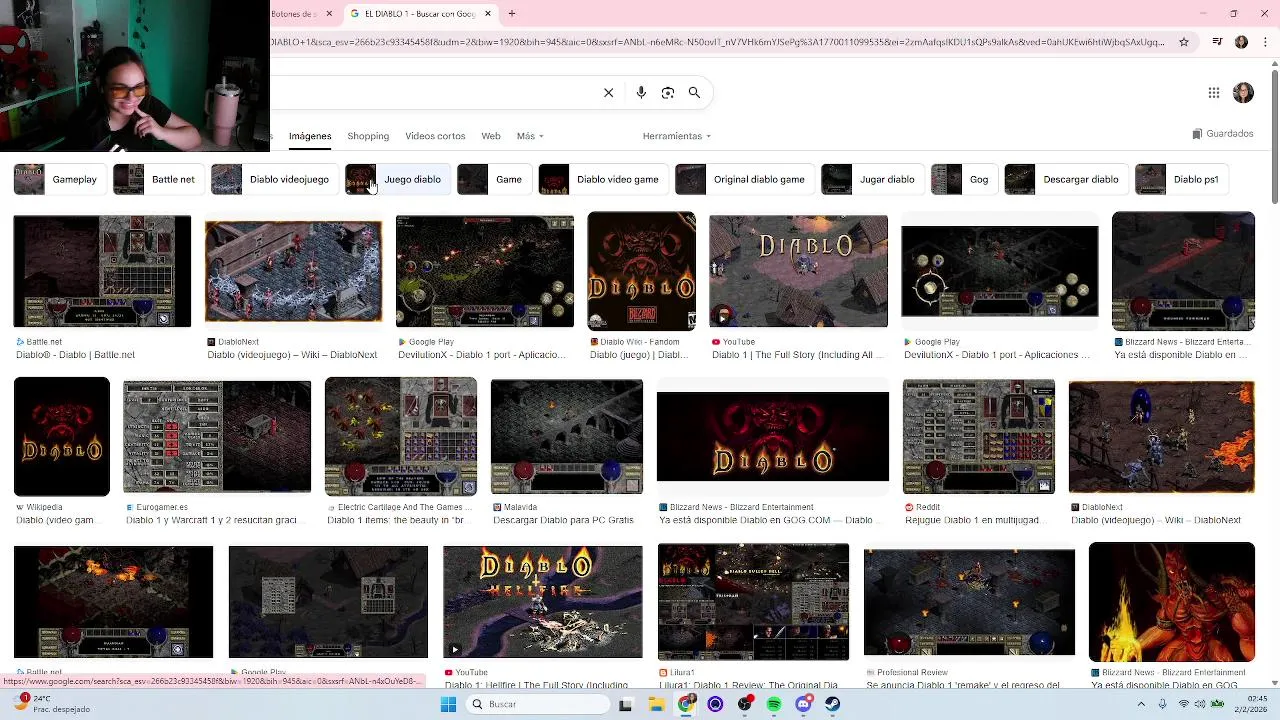Open Chrome's media control icon

pyautogui.click(x=1217, y=42)
